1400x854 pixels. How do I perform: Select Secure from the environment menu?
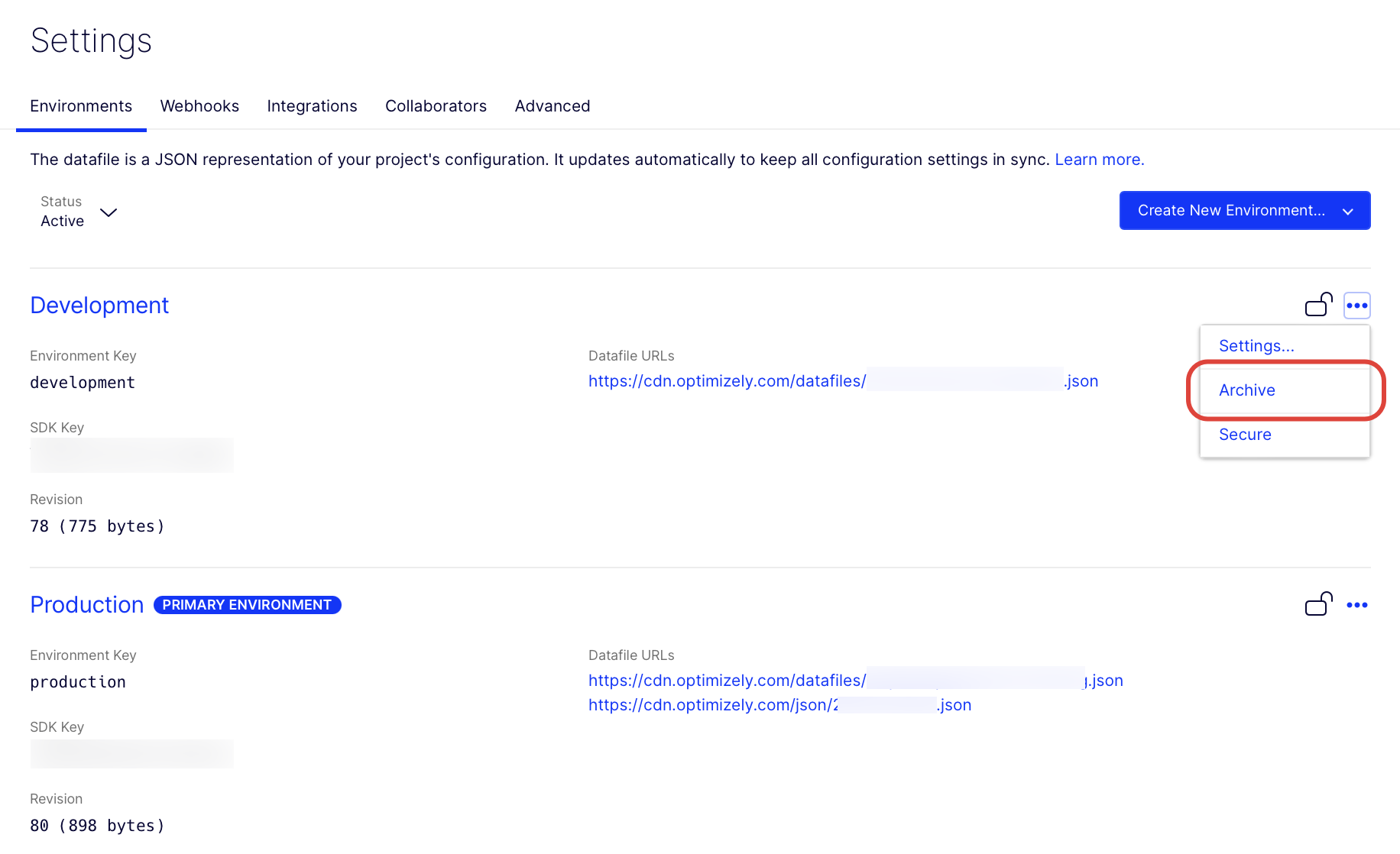tap(1244, 435)
